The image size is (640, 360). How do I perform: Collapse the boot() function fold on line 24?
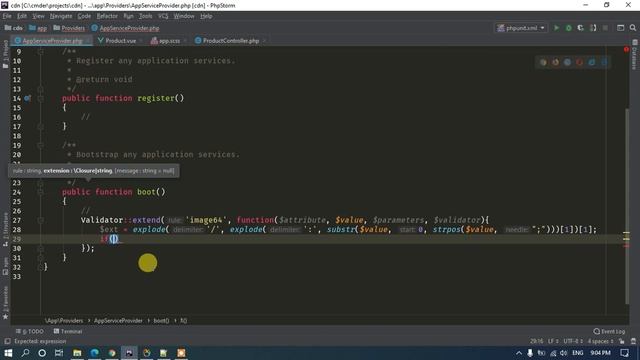coord(40,192)
